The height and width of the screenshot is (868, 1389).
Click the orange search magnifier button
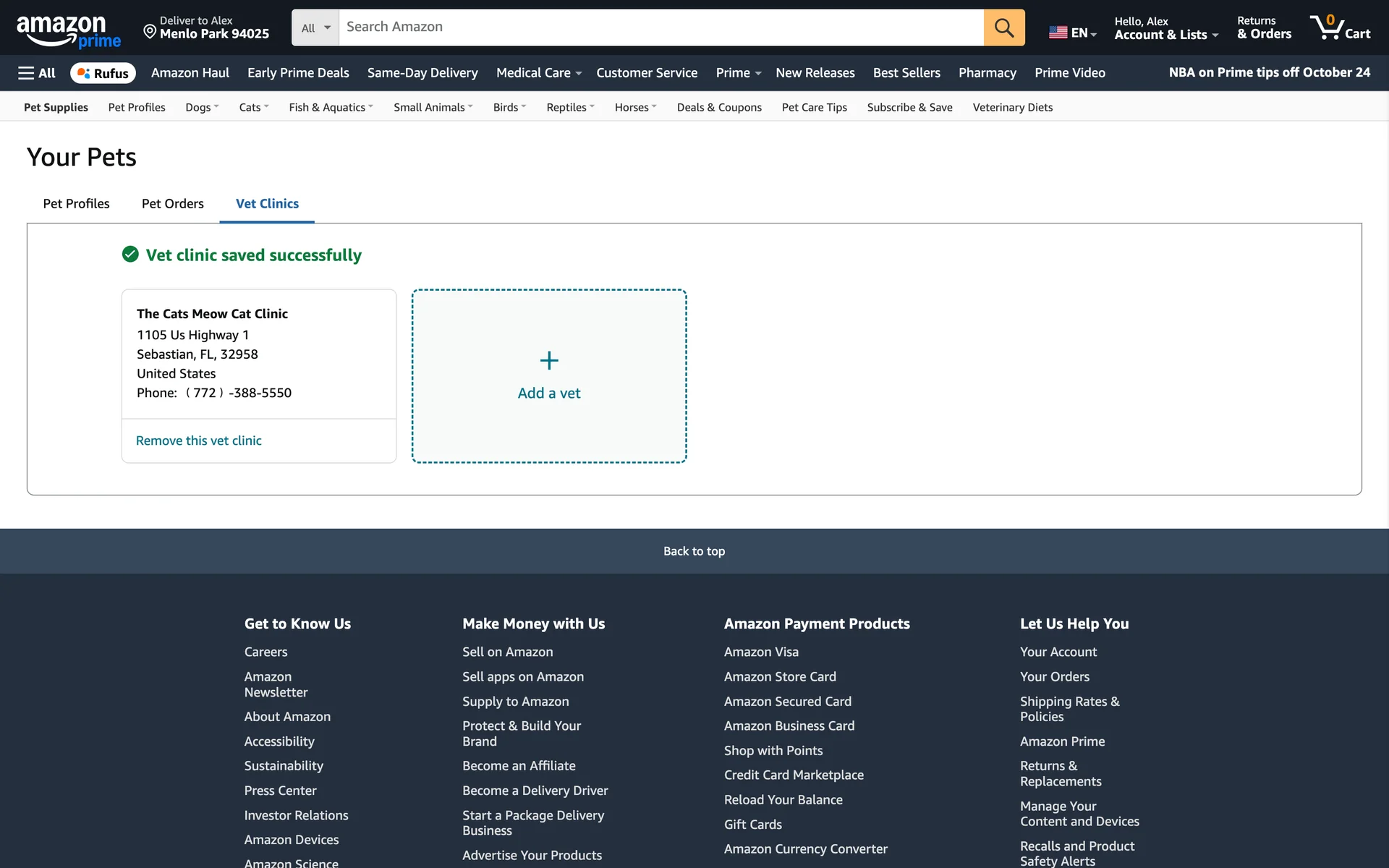pyautogui.click(x=1003, y=27)
